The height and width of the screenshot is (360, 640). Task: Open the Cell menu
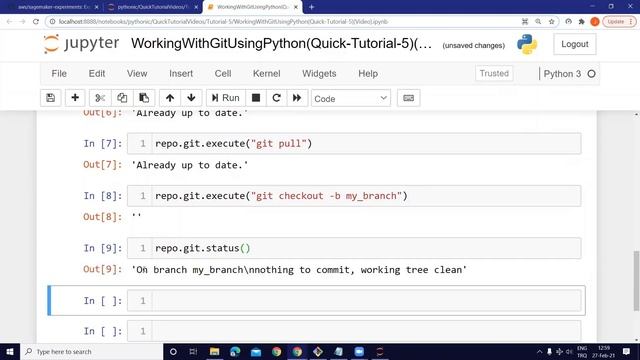coord(223,73)
